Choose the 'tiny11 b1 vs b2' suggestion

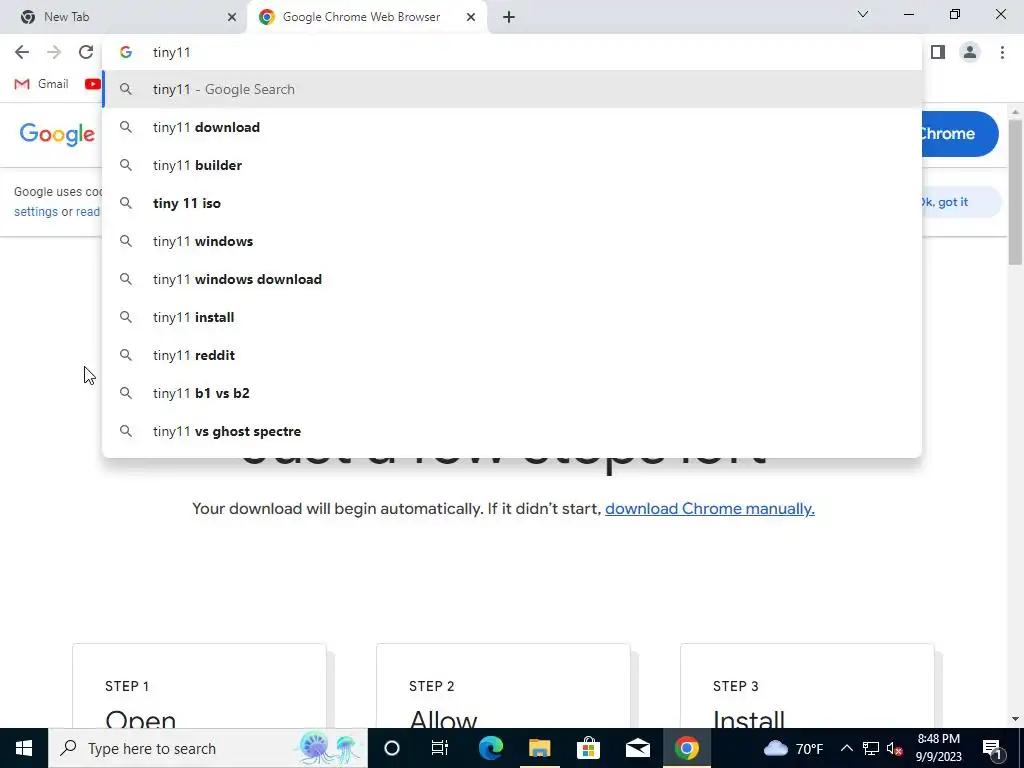click(511, 393)
